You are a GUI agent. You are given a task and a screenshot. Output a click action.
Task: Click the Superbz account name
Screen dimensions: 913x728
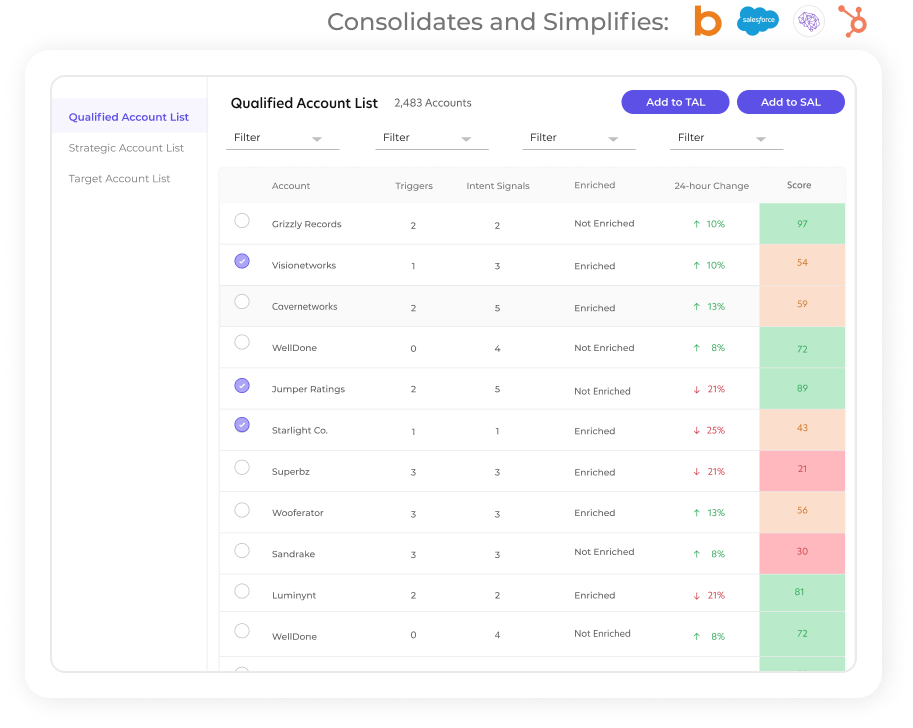click(x=290, y=472)
